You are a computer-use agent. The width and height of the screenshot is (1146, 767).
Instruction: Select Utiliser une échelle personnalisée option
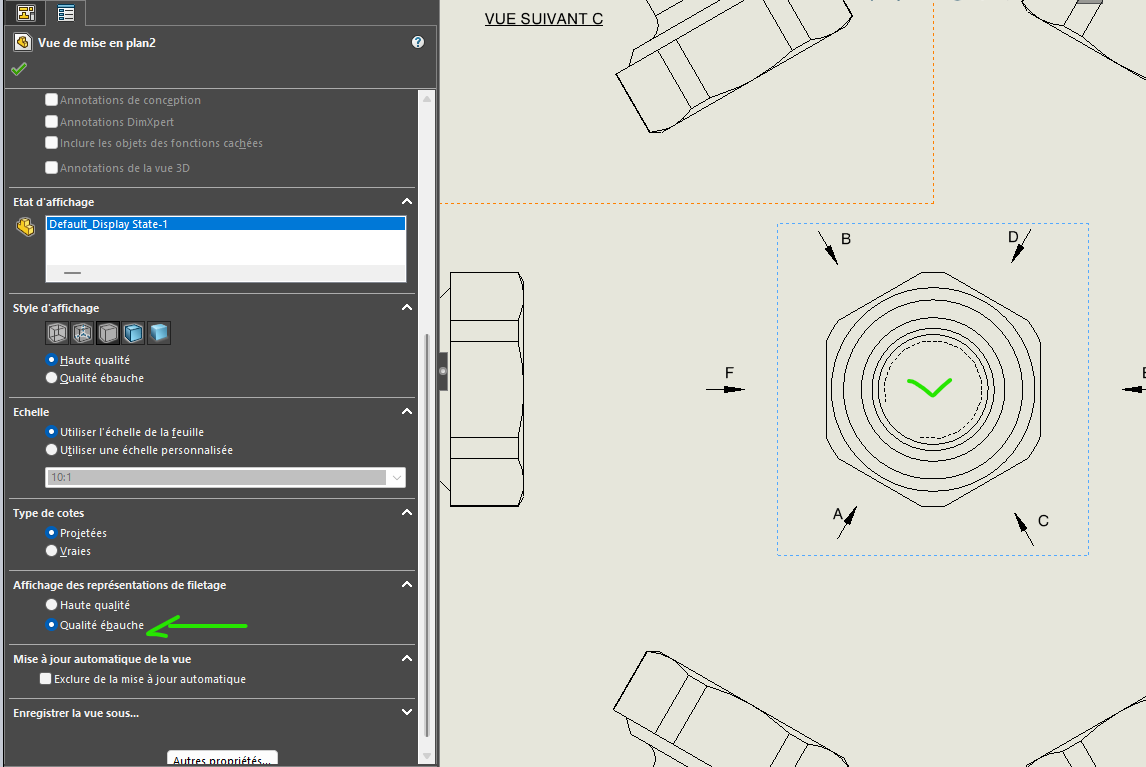(x=52, y=450)
